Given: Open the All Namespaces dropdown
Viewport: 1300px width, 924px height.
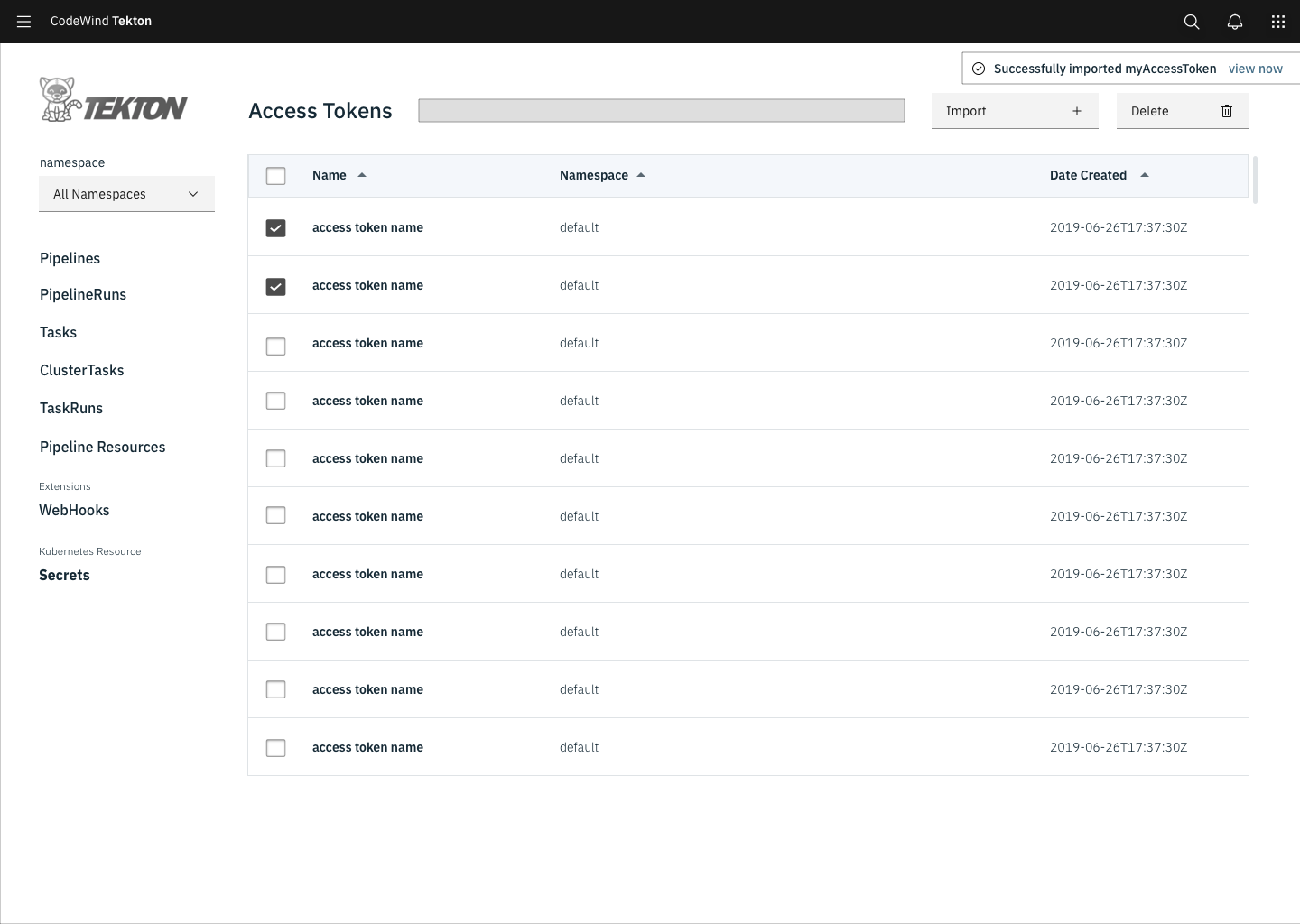Looking at the screenshot, I should point(126,193).
